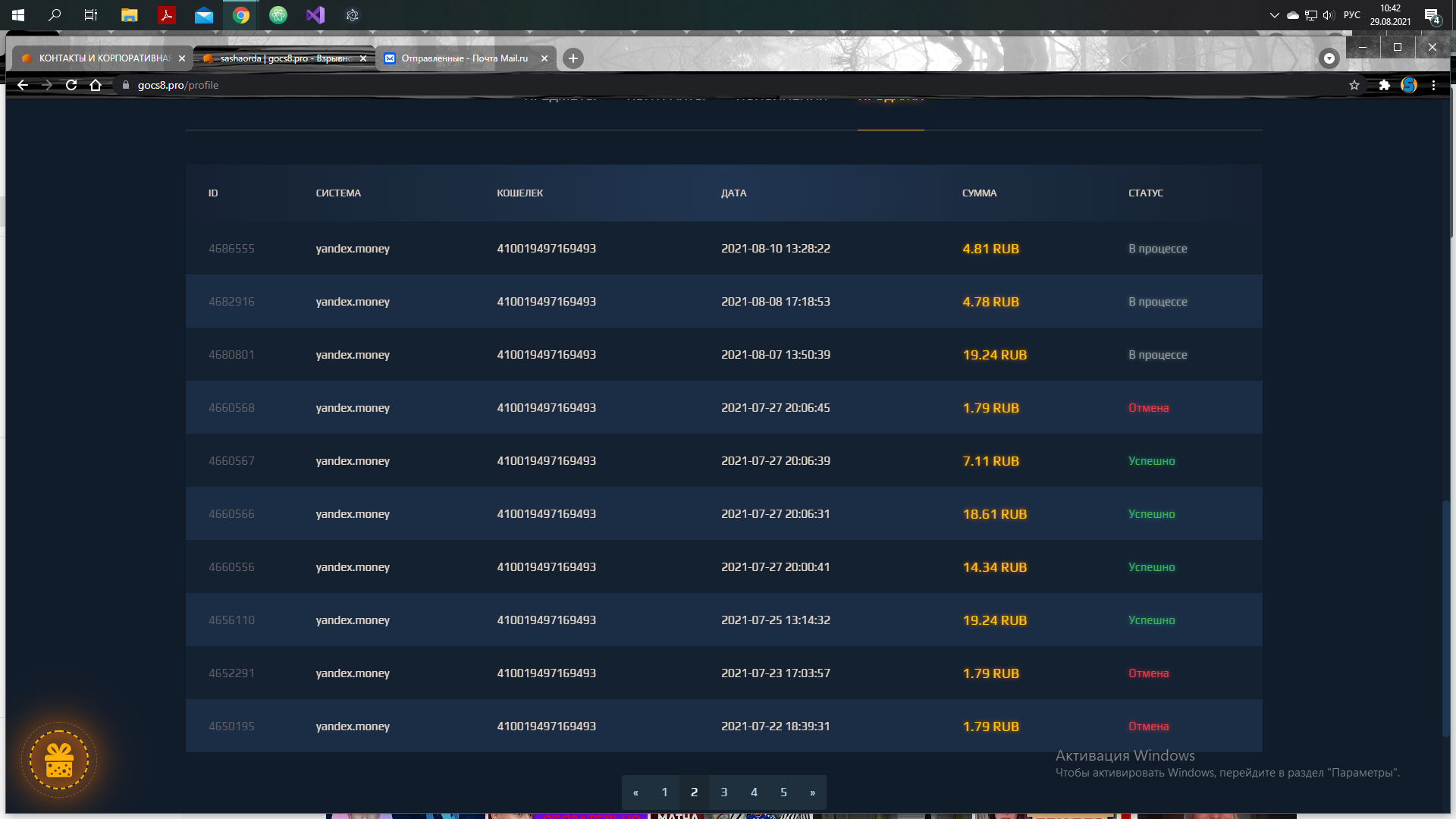
Task: Open Windows search from the taskbar
Action: (x=55, y=15)
